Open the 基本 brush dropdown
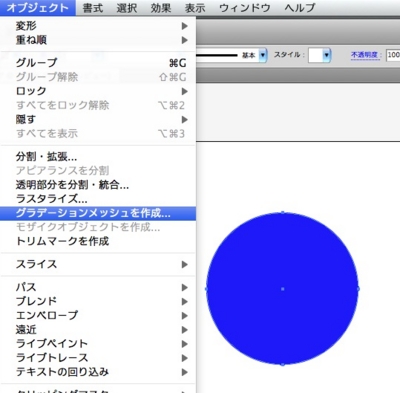Image resolution: width=400 pixels, height=393 pixels. [263, 55]
